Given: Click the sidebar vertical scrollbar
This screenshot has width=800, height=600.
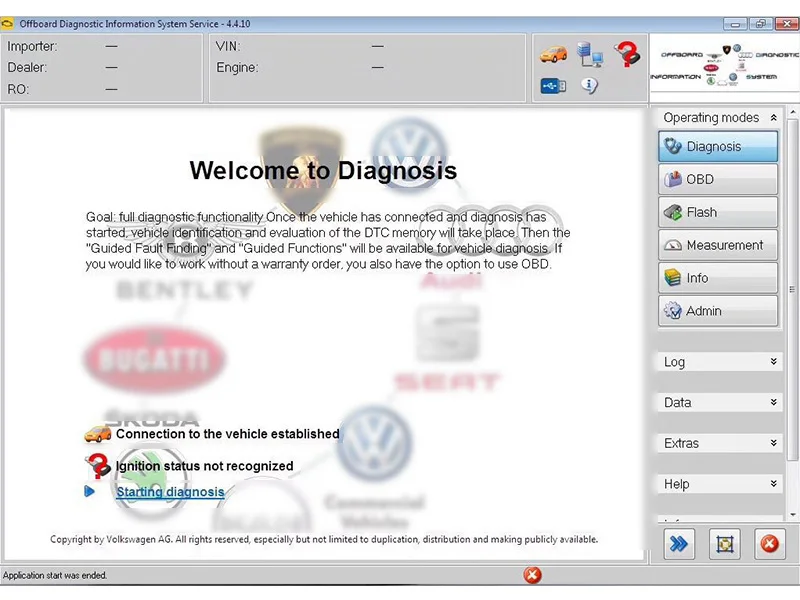Looking at the screenshot, I should point(792,289).
